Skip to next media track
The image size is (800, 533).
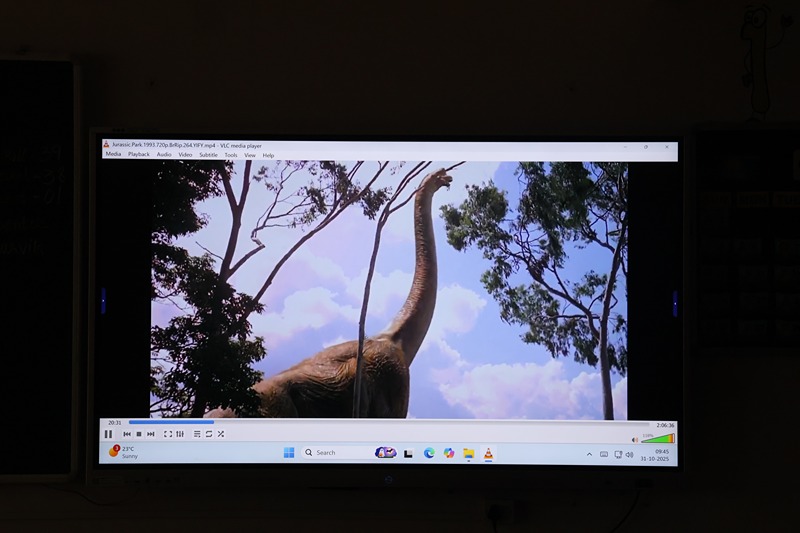coord(151,434)
